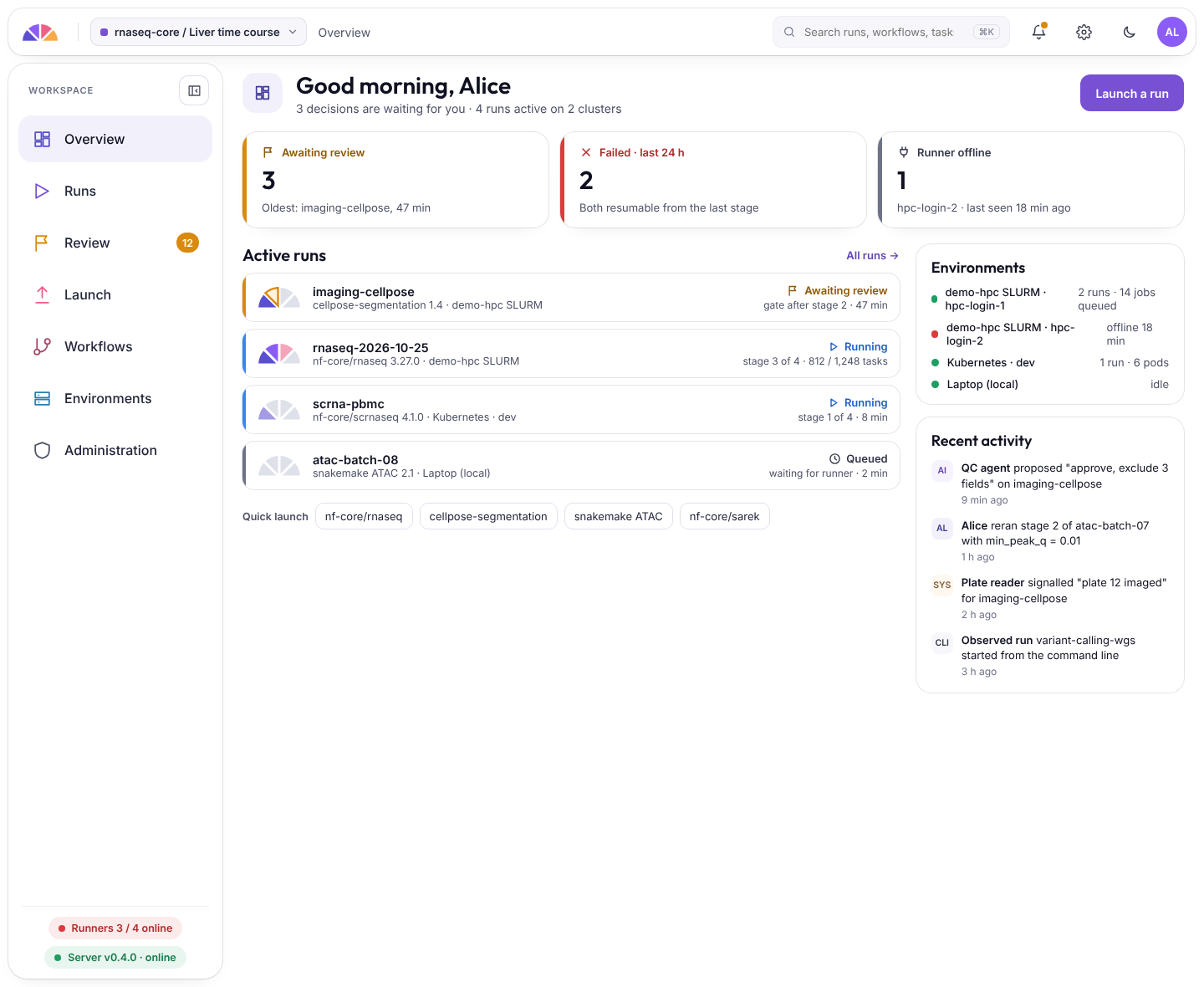Click the Queued status on atac-batch-08
Screen dimensions: 1204x987
pos(858,458)
